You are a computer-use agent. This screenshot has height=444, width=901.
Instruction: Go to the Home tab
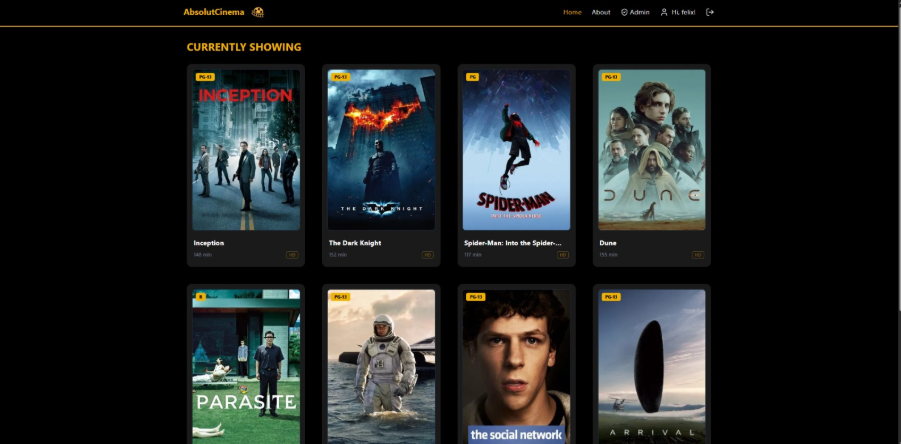coord(572,12)
